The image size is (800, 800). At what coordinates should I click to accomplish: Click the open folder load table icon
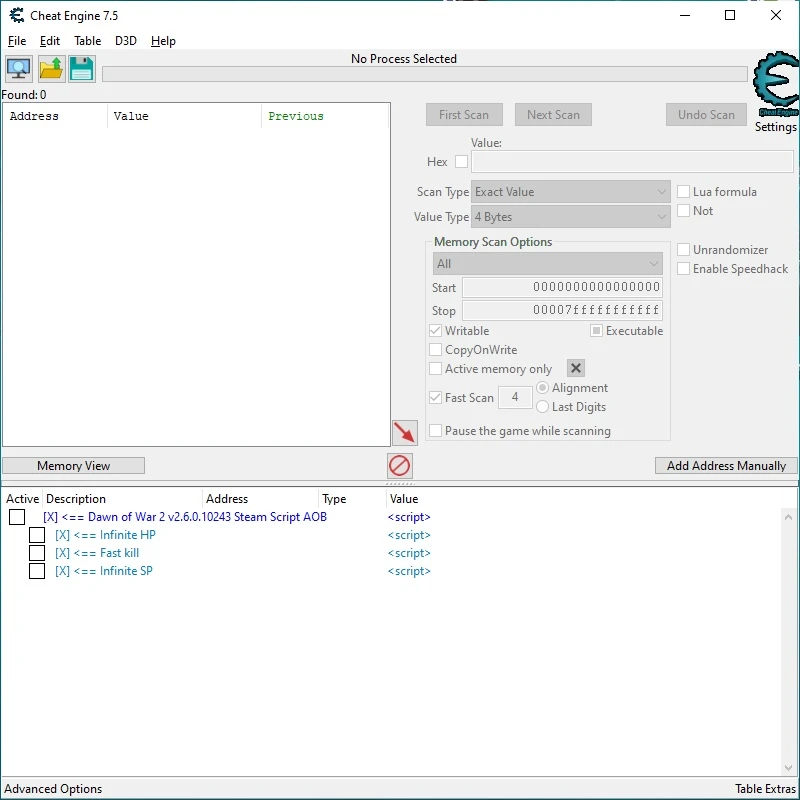click(x=51, y=69)
